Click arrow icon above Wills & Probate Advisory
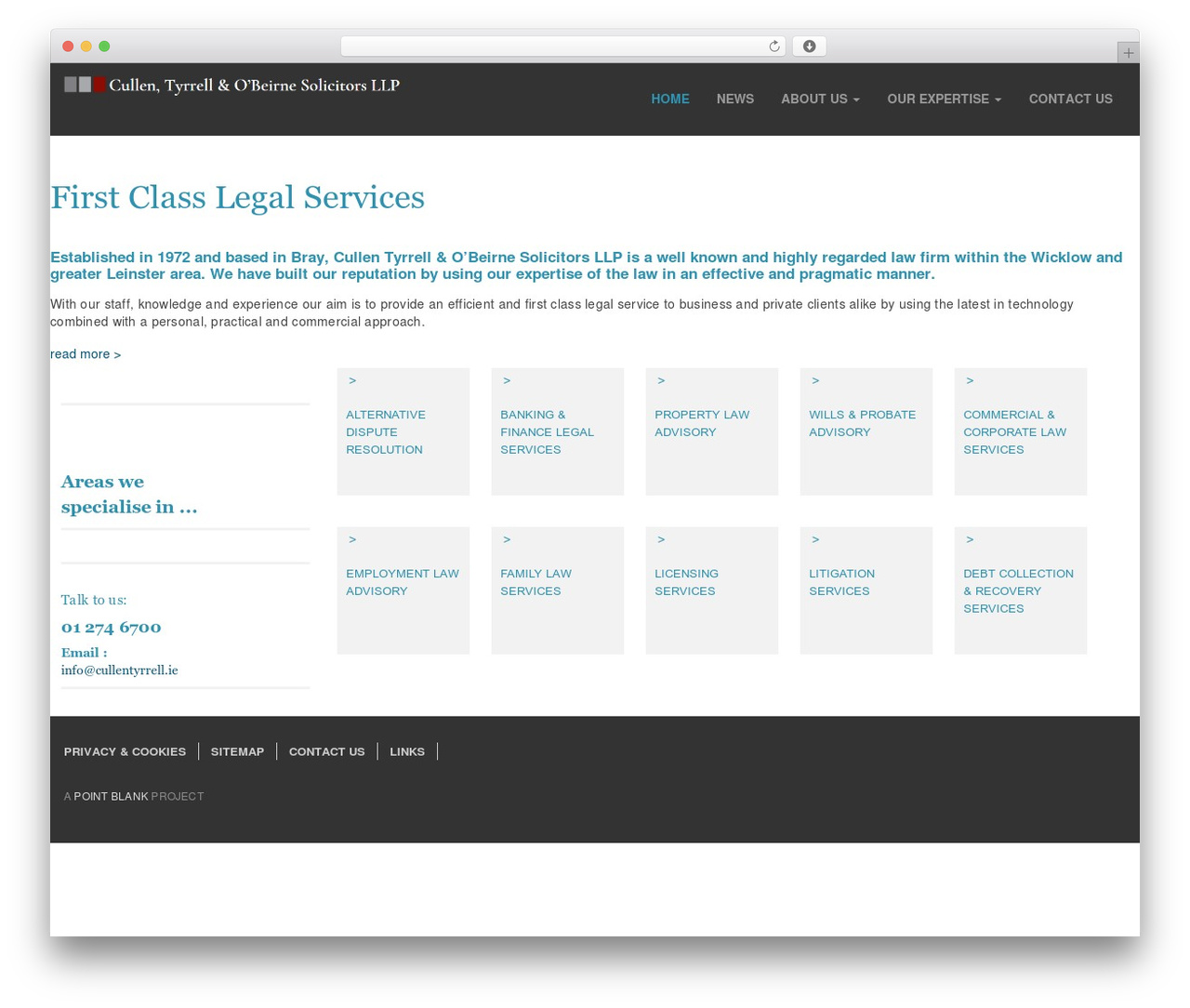 [815, 380]
